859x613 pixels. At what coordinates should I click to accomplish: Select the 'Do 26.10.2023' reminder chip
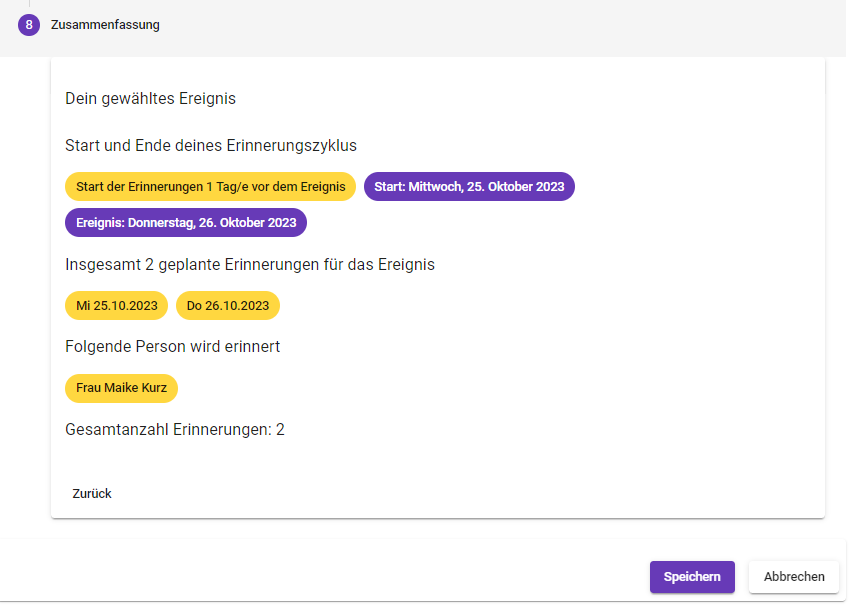pos(228,306)
